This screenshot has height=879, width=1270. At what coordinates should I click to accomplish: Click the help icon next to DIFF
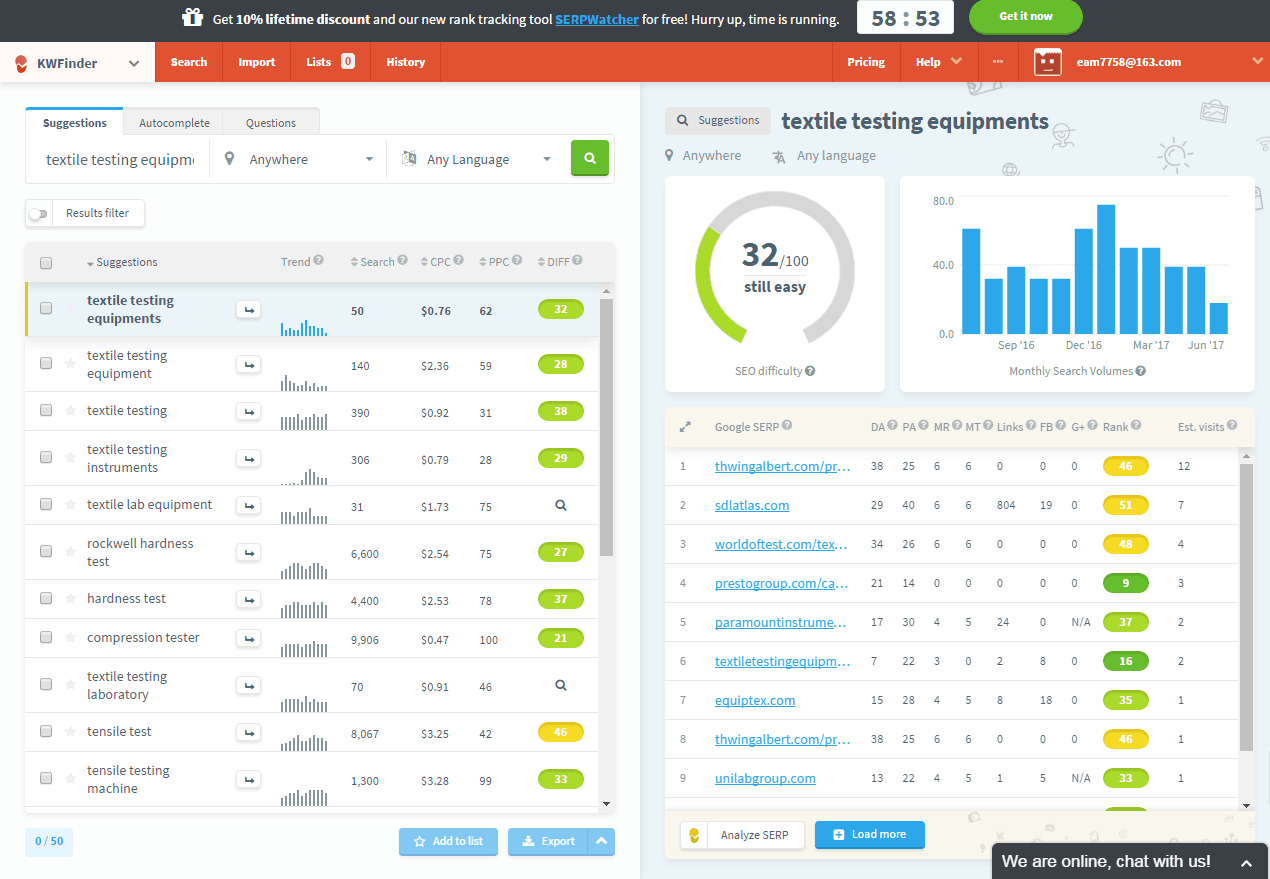(x=577, y=261)
